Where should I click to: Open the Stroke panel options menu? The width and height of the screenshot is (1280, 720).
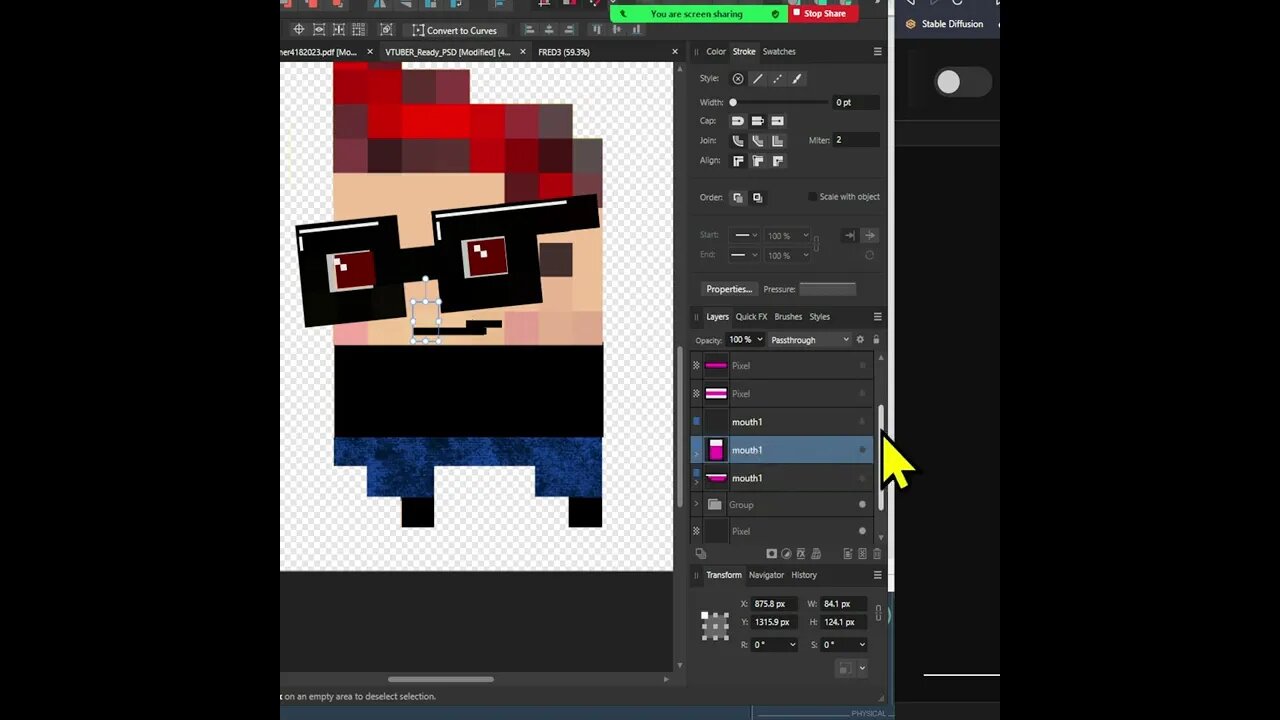877,51
